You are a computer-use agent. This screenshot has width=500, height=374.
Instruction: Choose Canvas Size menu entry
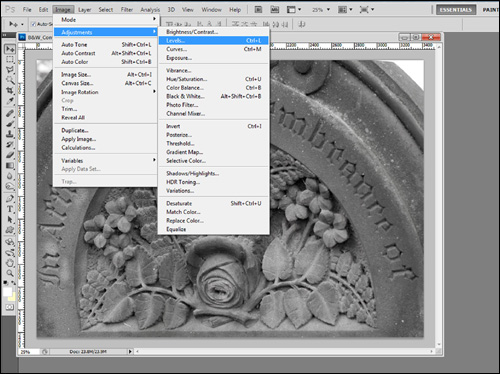point(106,83)
